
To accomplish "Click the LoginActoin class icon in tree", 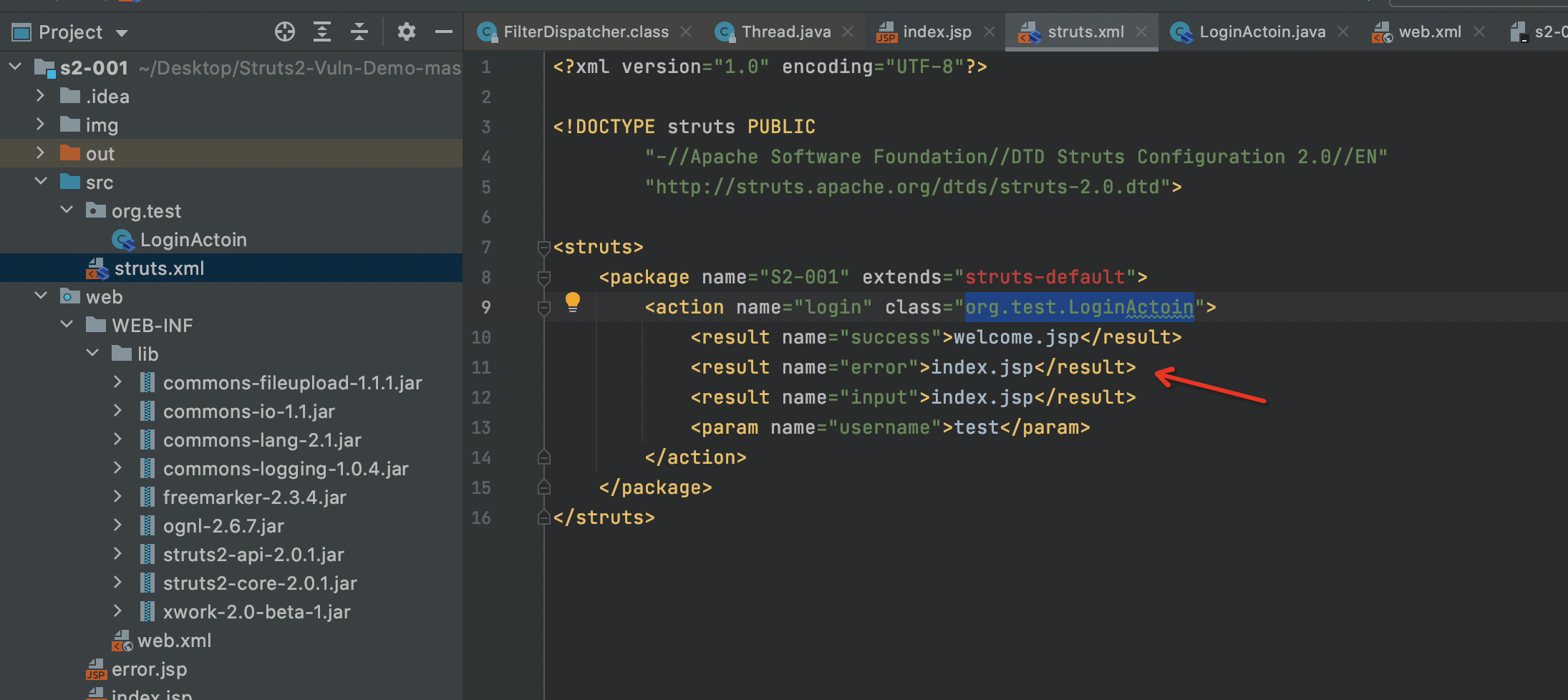I will pyautogui.click(x=123, y=240).
